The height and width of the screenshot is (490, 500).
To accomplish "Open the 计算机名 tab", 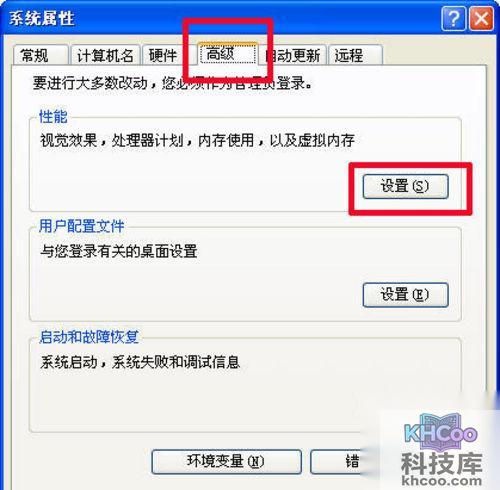I will point(105,55).
